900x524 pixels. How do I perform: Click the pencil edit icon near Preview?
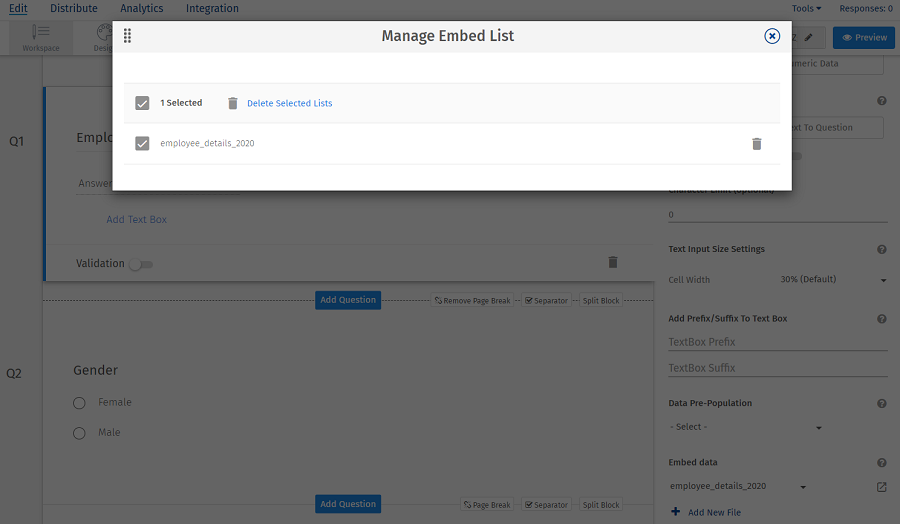coord(809,37)
